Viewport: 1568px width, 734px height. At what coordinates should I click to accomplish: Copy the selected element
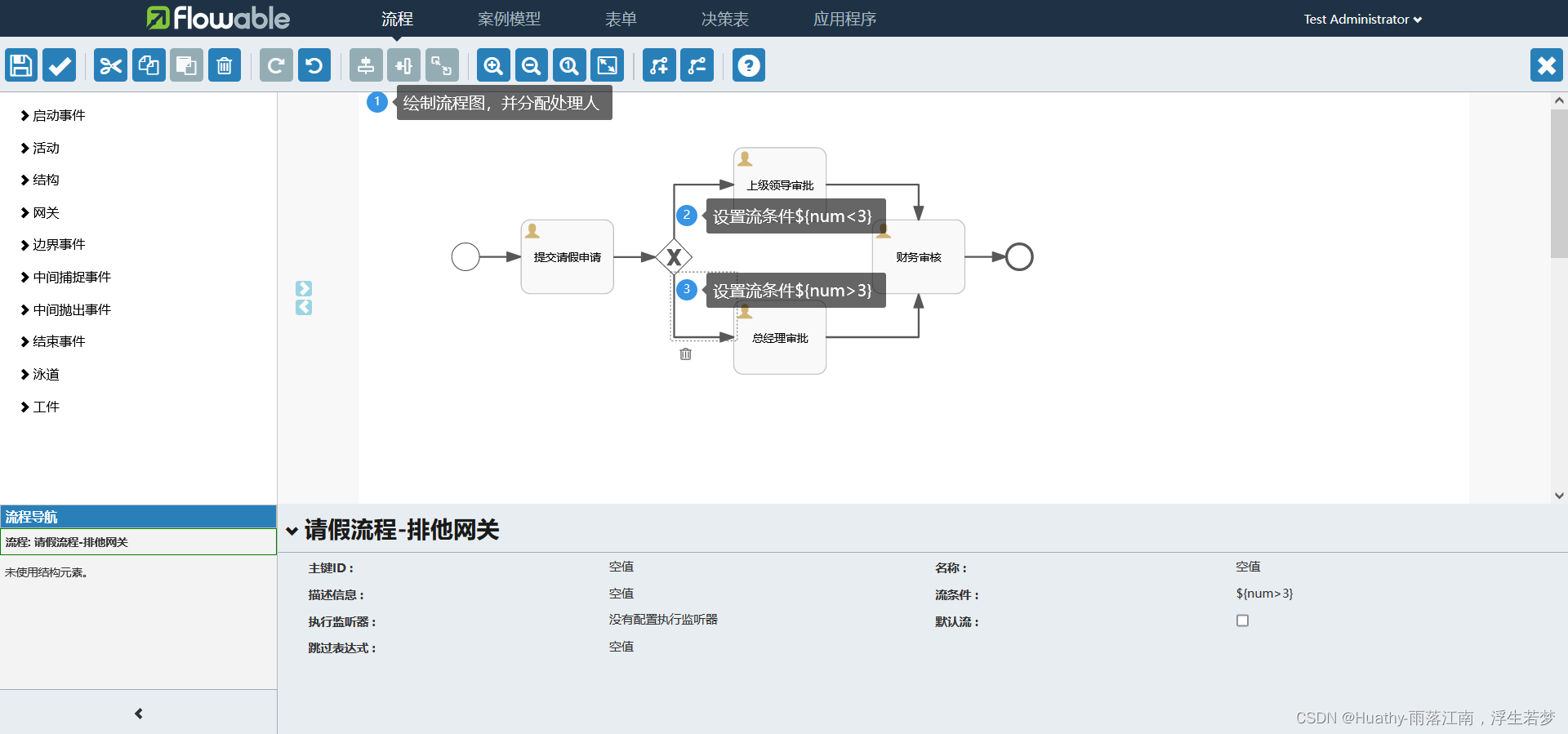point(149,65)
